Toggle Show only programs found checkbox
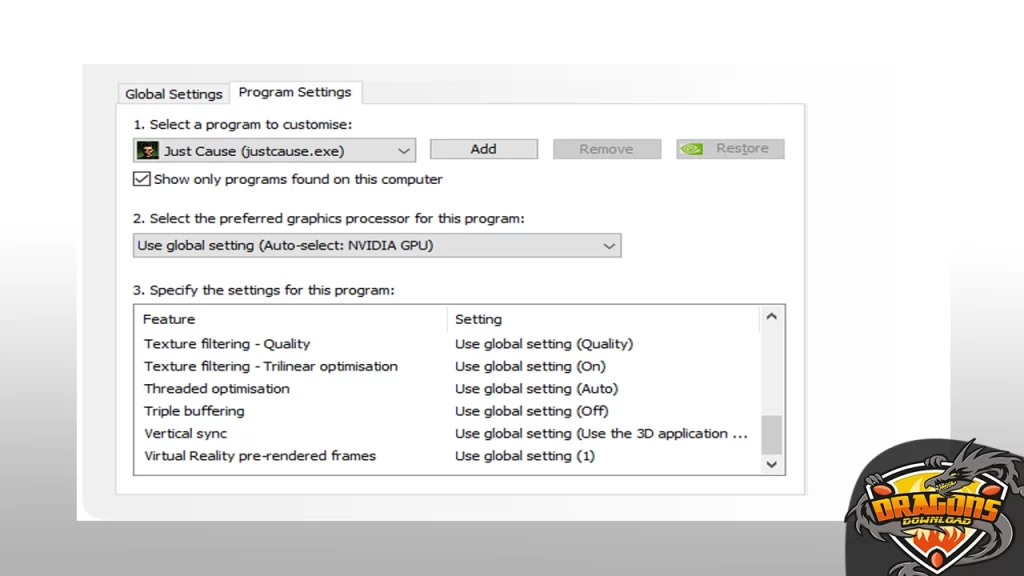 pos(142,179)
